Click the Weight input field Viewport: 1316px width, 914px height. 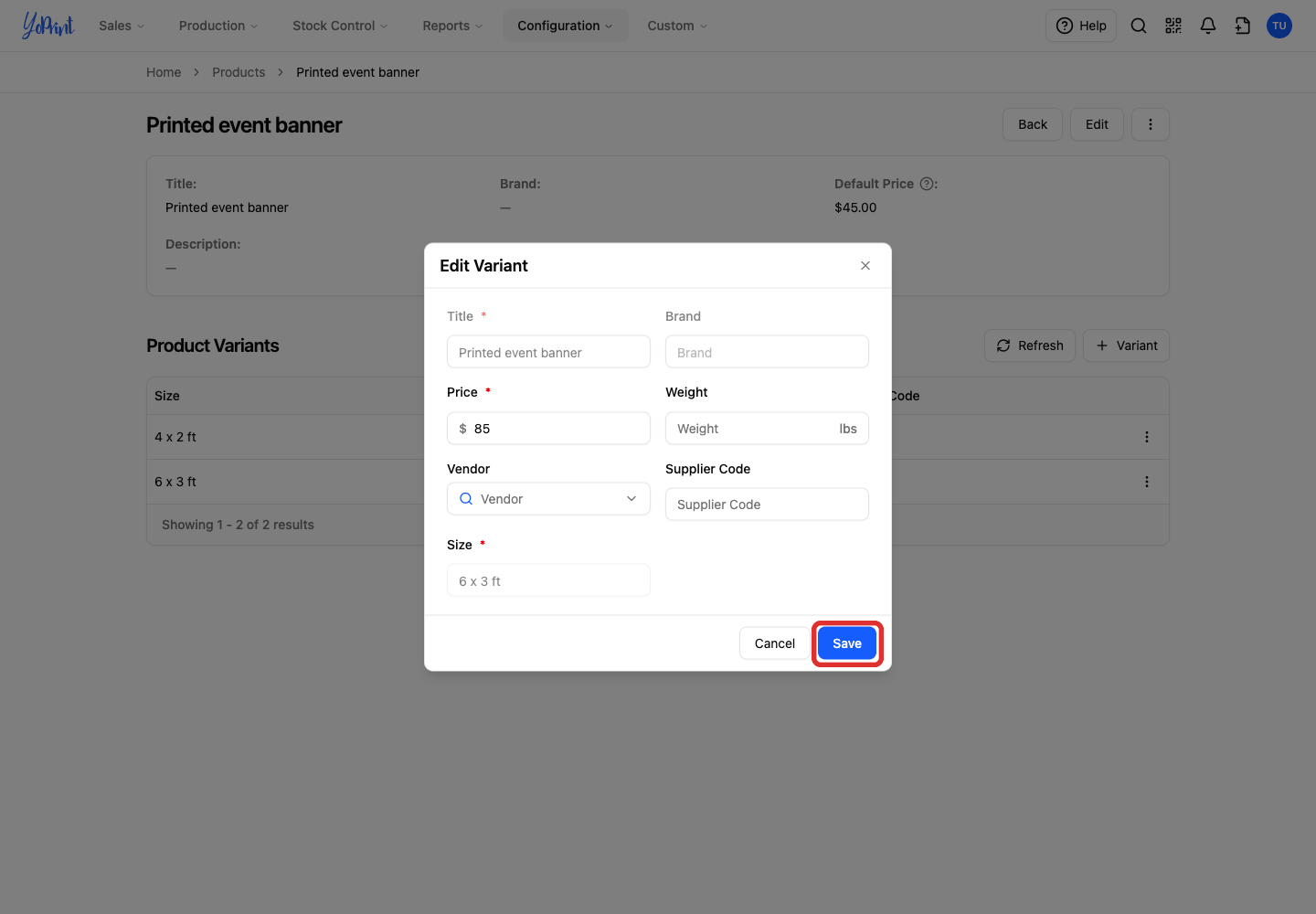point(767,429)
